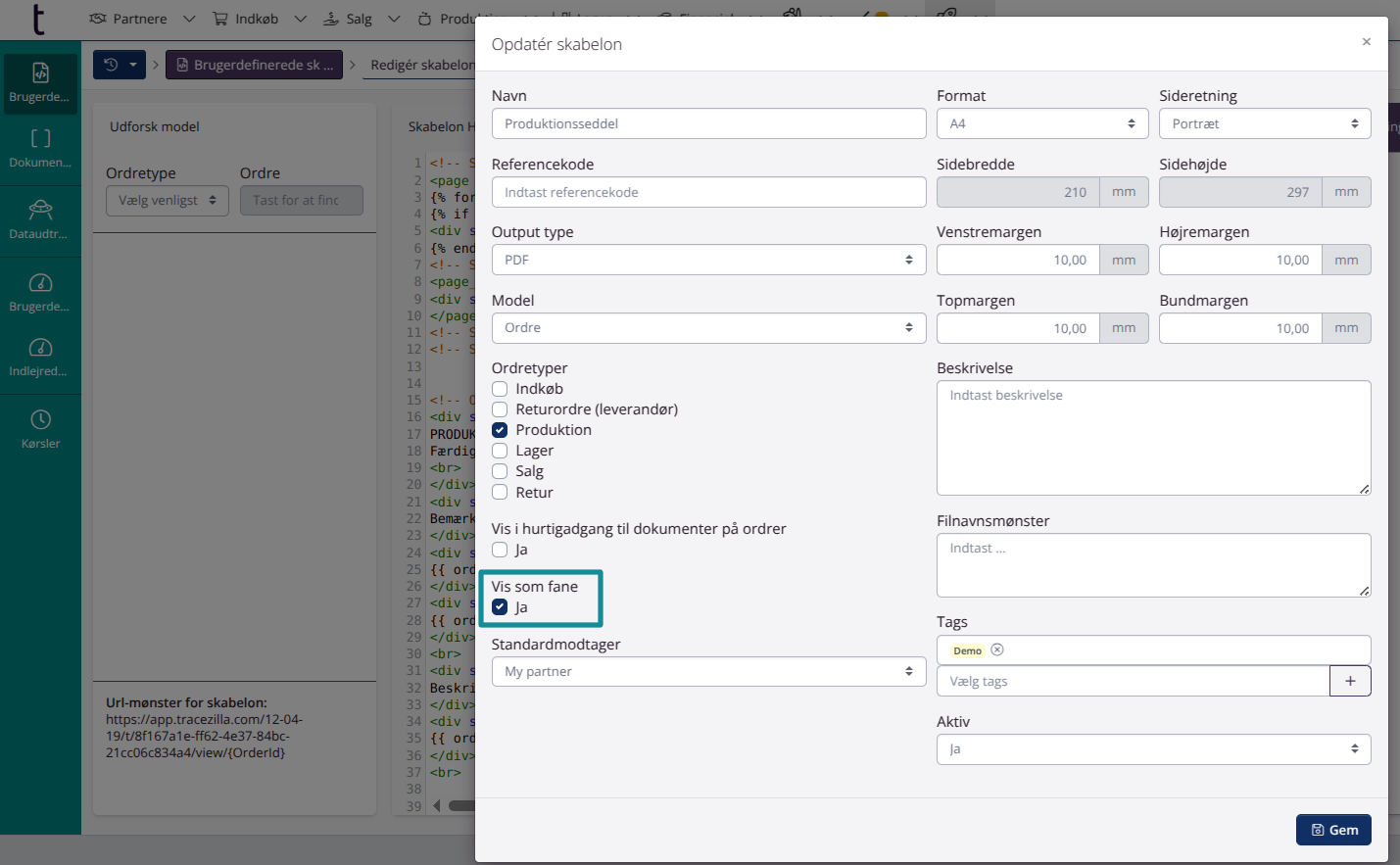Uncheck the Produktion order type checkbox
This screenshot has width=1400, height=865.
pyautogui.click(x=500, y=430)
